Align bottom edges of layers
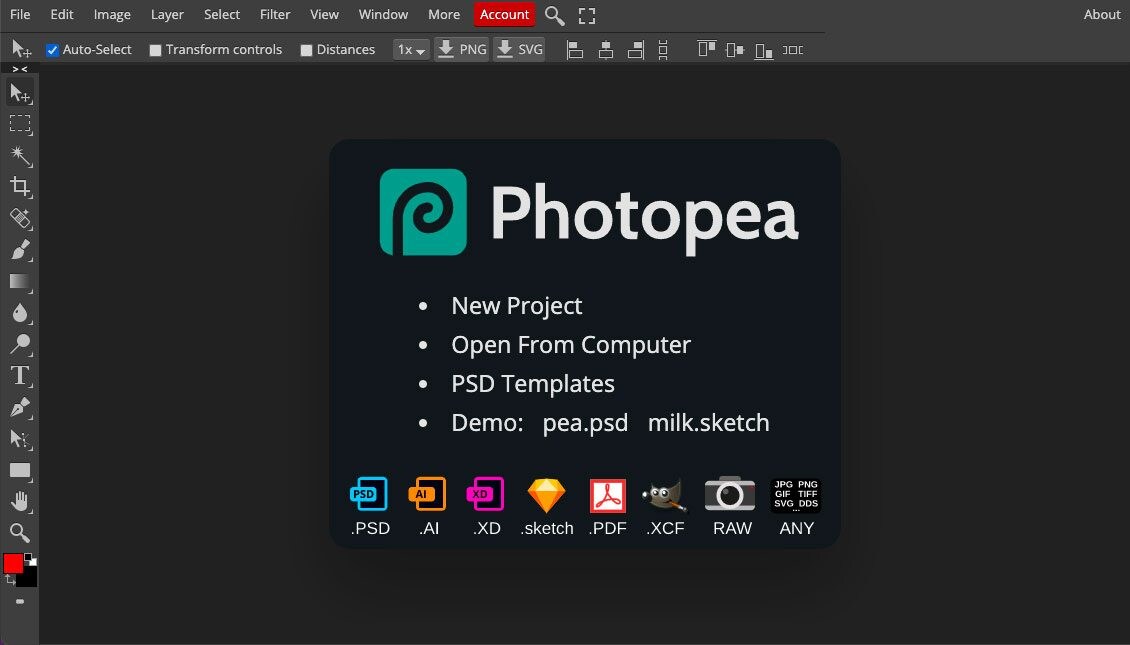The image size is (1130, 645). pyautogui.click(x=764, y=50)
